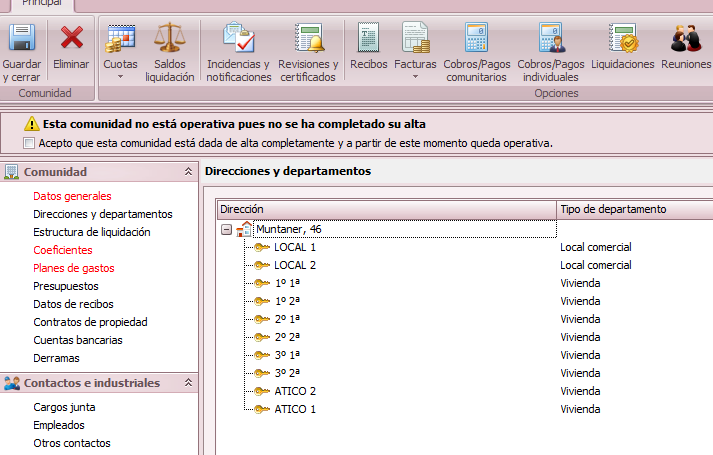The height and width of the screenshot is (455, 713).
Task: Go to Cuentas bancarias in sidebar
Action: [x=78, y=340]
